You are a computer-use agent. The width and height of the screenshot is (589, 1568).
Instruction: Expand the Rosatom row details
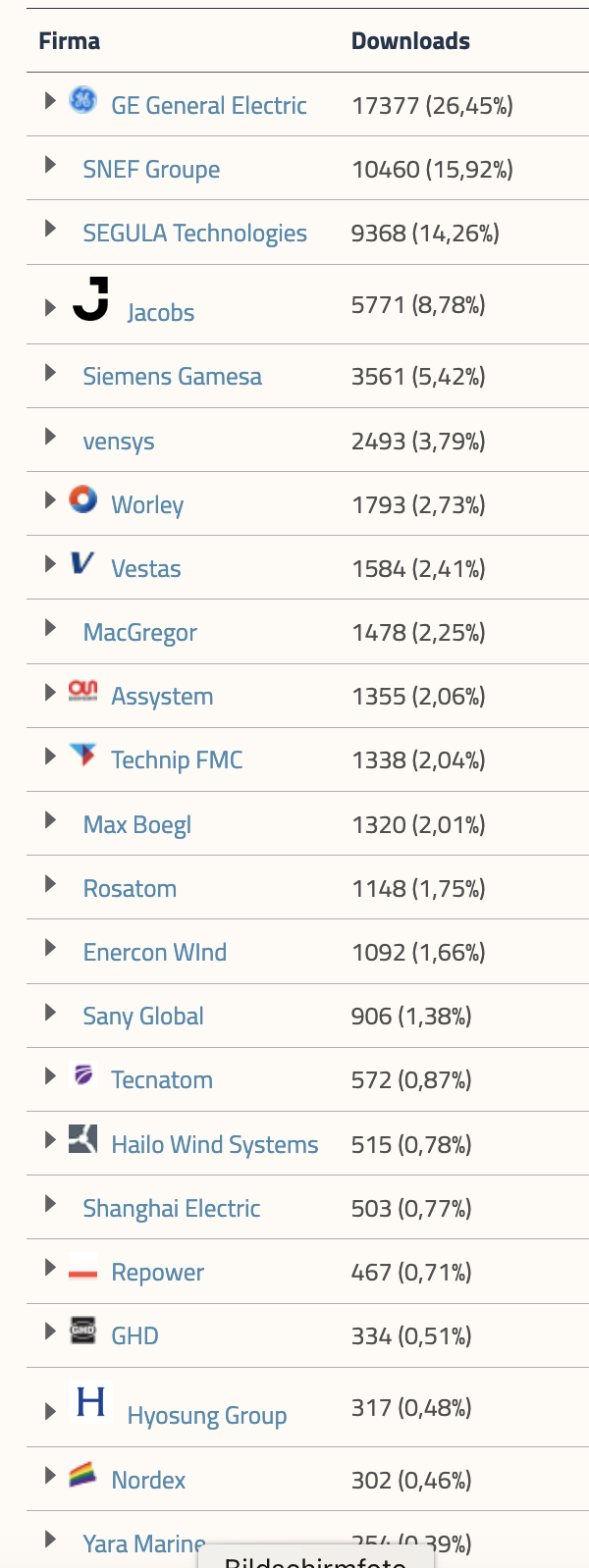pyautogui.click(x=50, y=884)
